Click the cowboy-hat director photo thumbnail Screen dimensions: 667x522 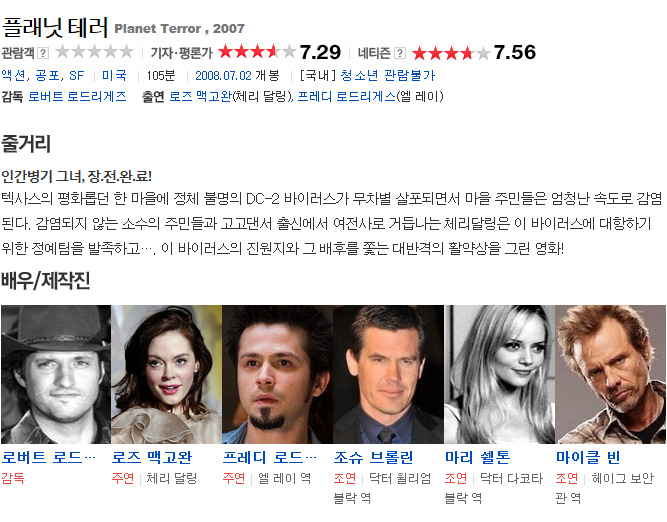[x=56, y=374]
